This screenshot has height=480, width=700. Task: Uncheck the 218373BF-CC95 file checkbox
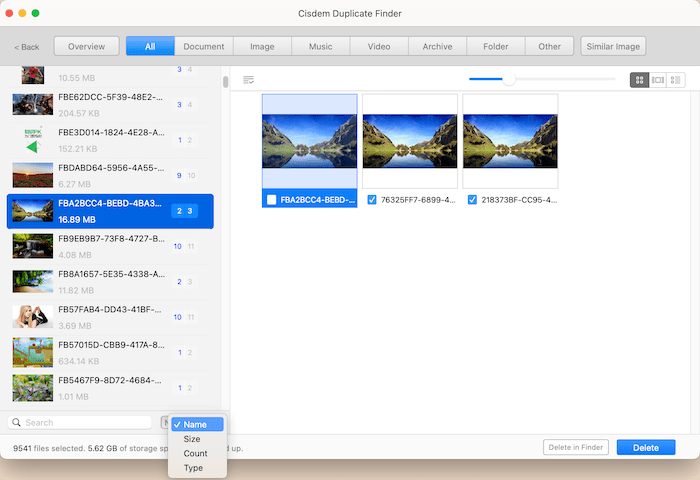point(472,199)
